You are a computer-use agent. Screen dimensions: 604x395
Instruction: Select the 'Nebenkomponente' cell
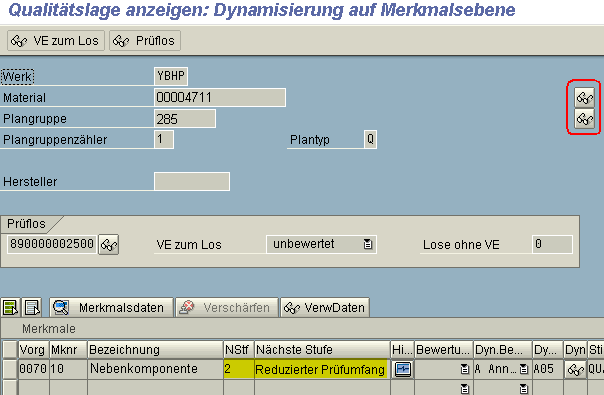(155, 369)
